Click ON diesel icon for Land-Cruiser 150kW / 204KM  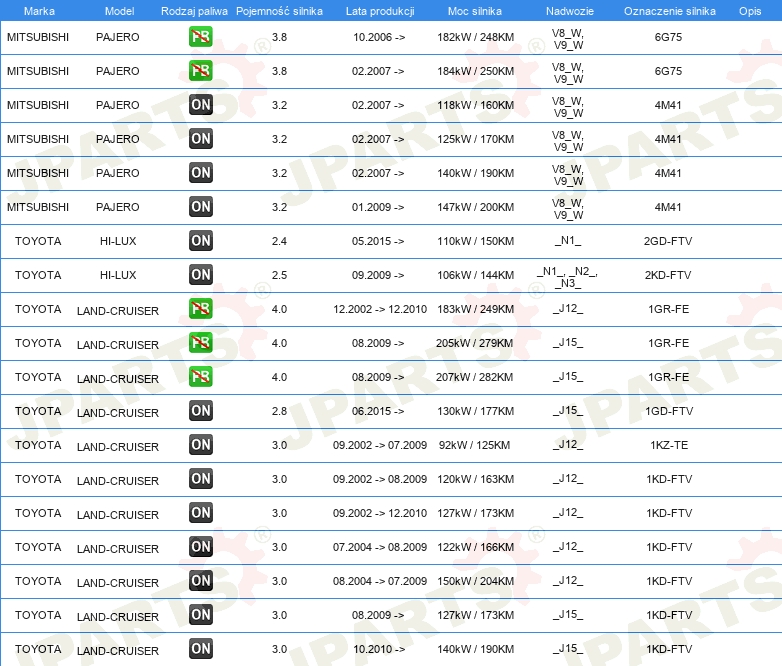pyautogui.click(x=200, y=581)
